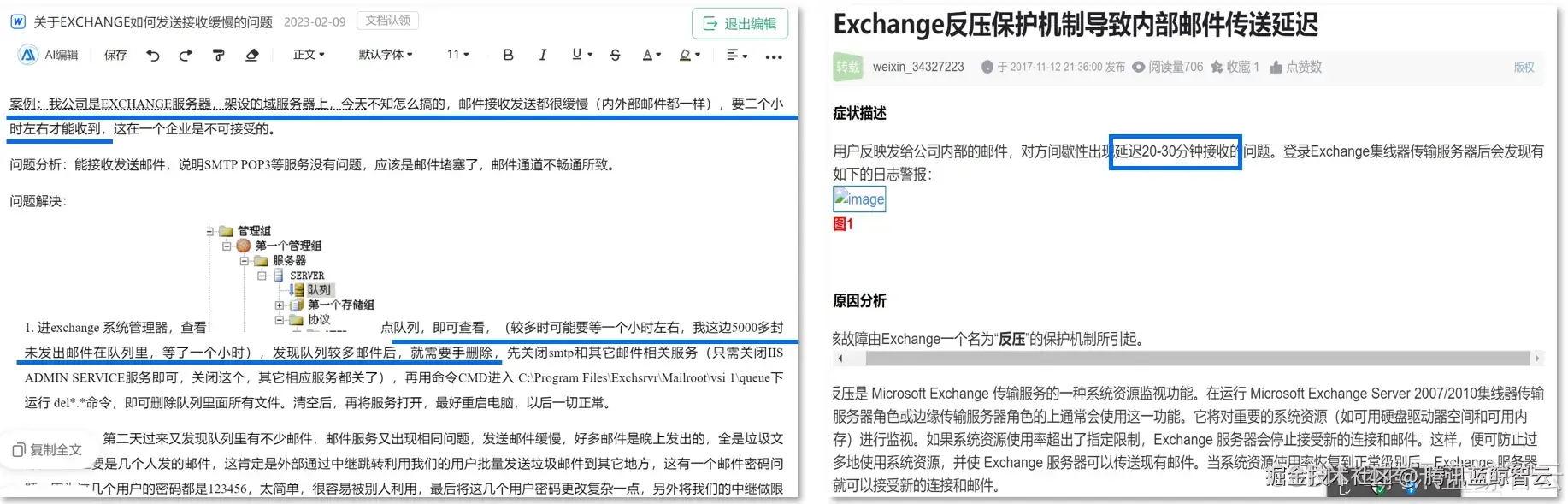
Task: Select the SERVER tree label
Action: [307, 276]
